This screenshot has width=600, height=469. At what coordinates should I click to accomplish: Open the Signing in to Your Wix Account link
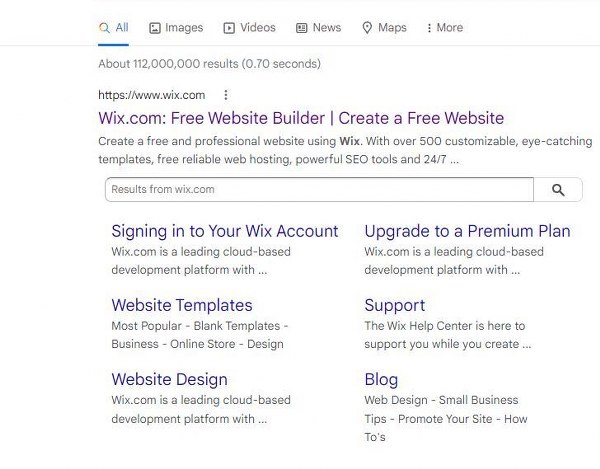tap(225, 231)
